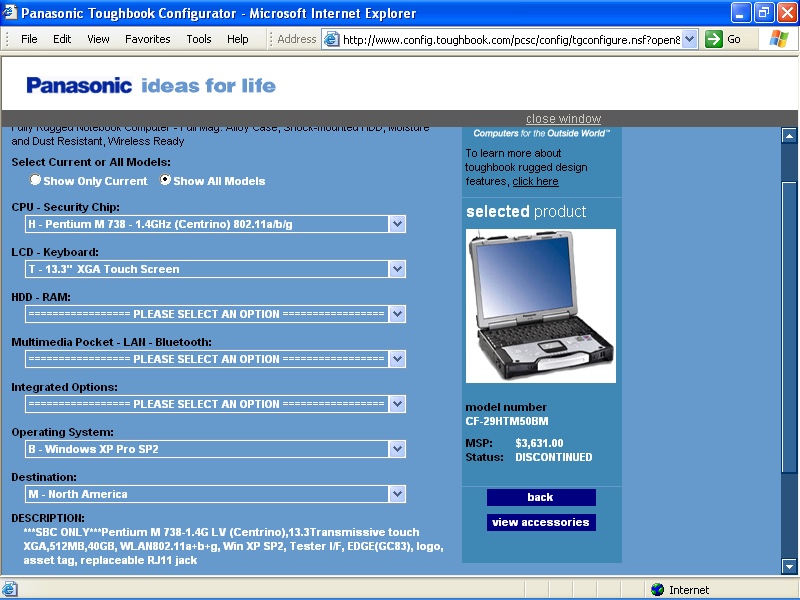Image resolution: width=800 pixels, height=600 pixels.
Task: Click the Panasonic ideas for life logo
Action: tap(151, 85)
